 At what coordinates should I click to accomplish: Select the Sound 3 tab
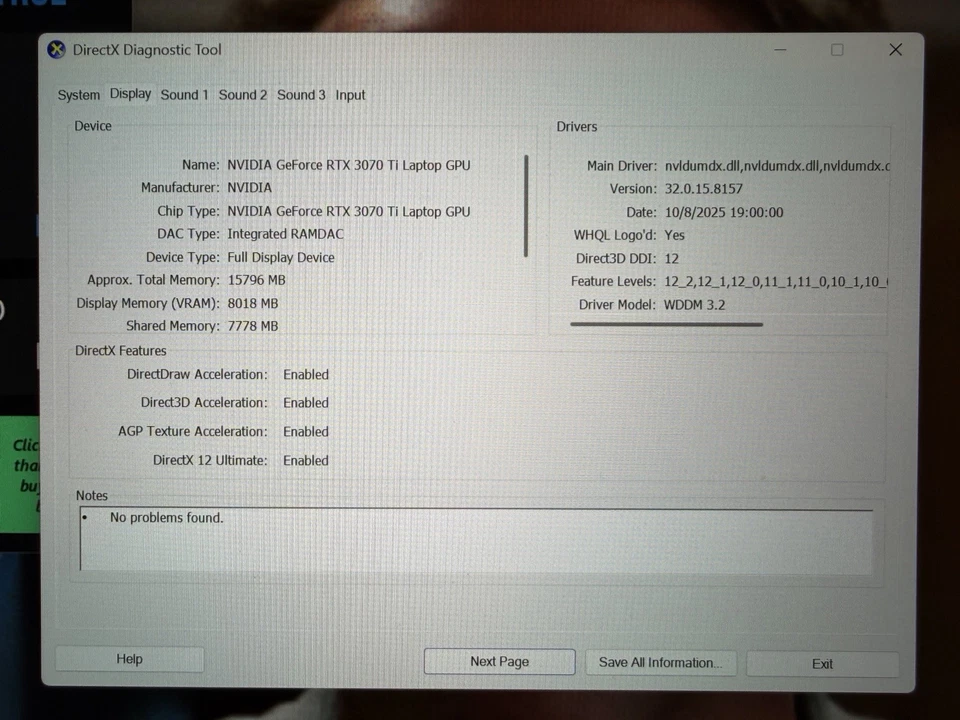coord(301,94)
